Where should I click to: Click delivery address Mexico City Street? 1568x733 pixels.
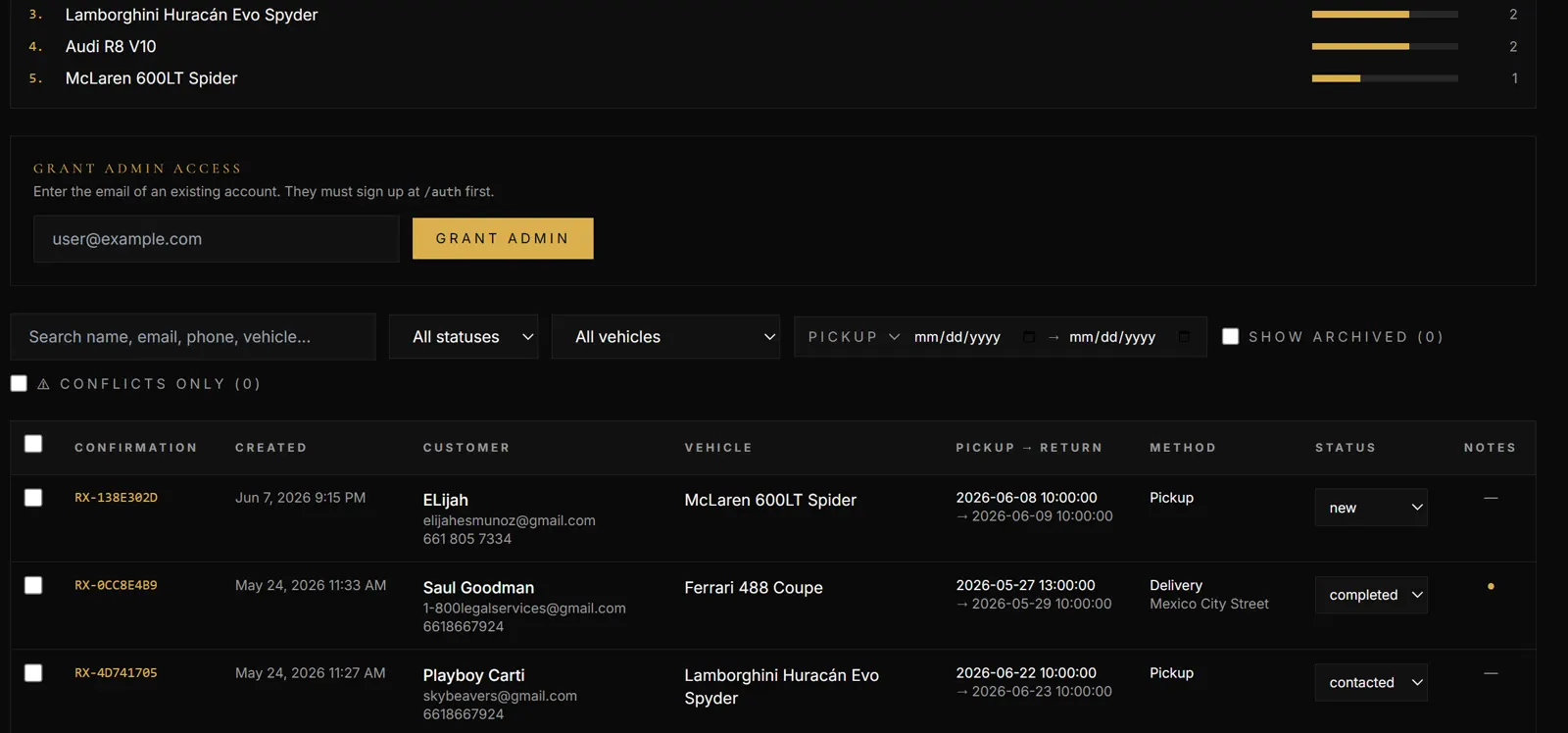1209,604
